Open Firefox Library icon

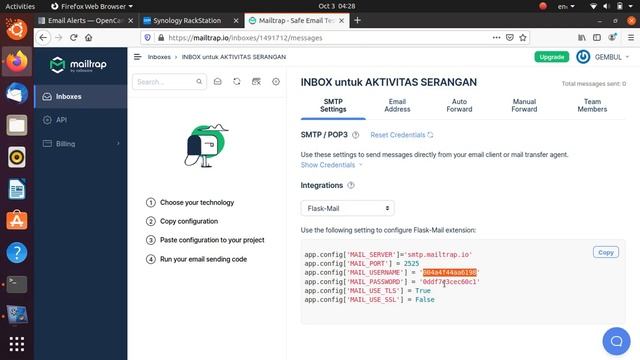tap(582, 38)
